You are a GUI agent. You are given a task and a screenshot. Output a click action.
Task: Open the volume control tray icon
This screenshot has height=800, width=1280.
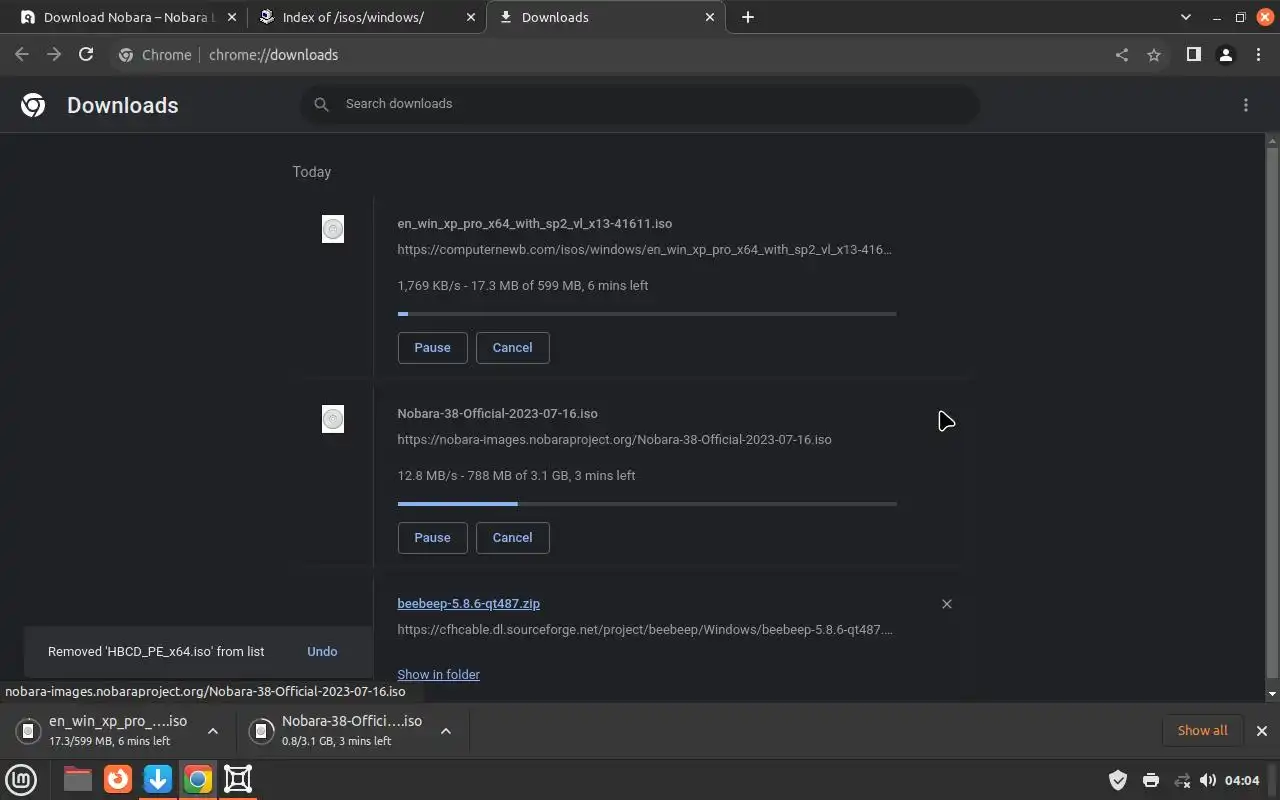pos(1208,780)
